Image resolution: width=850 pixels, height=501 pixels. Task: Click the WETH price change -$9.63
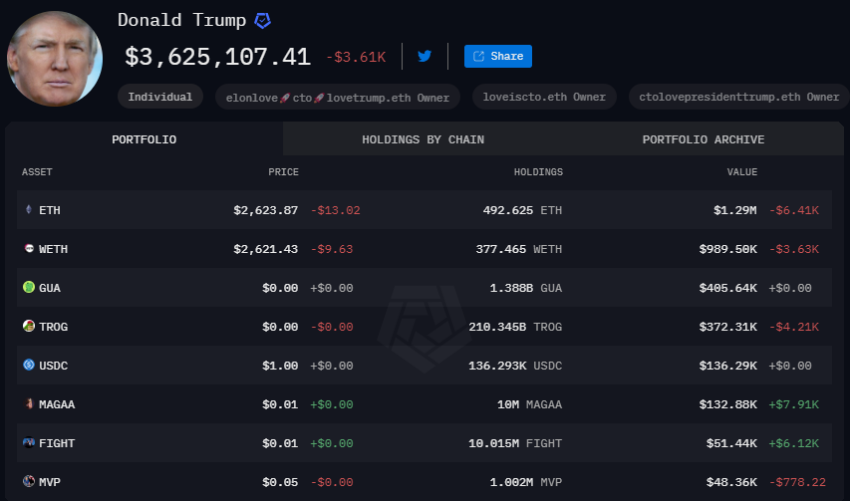tap(332, 249)
